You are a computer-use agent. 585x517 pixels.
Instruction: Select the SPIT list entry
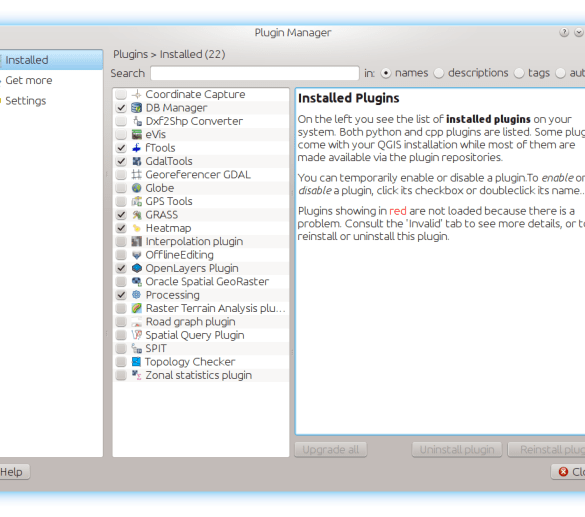coord(201,348)
